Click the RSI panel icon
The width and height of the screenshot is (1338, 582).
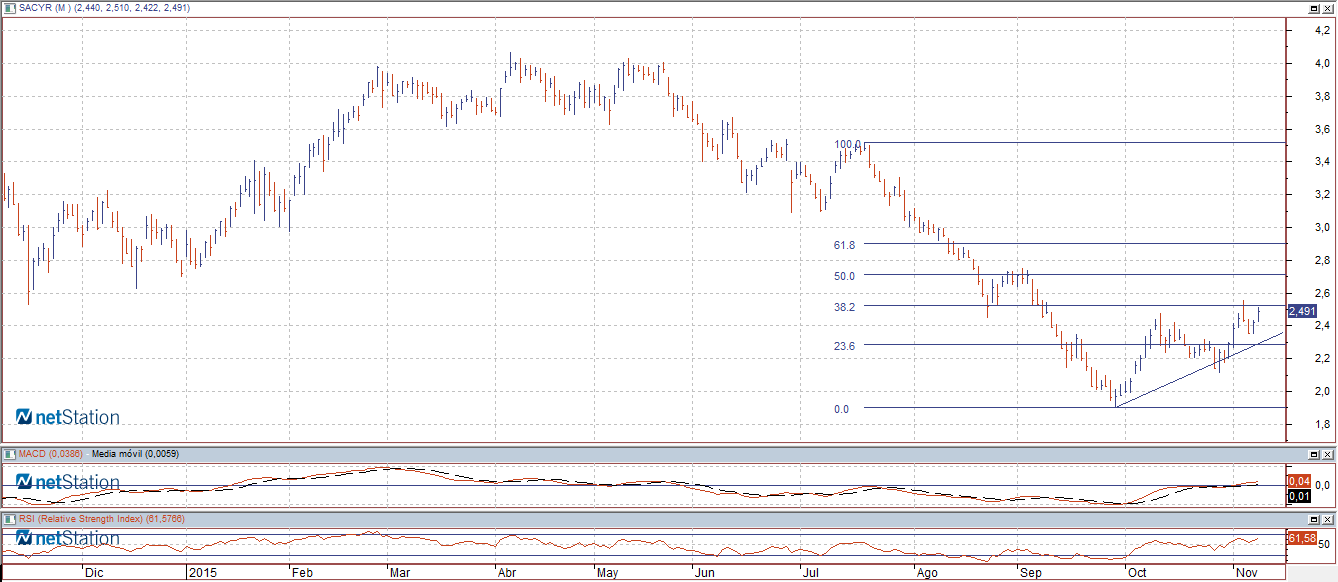pyautogui.click(x=10, y=520)
